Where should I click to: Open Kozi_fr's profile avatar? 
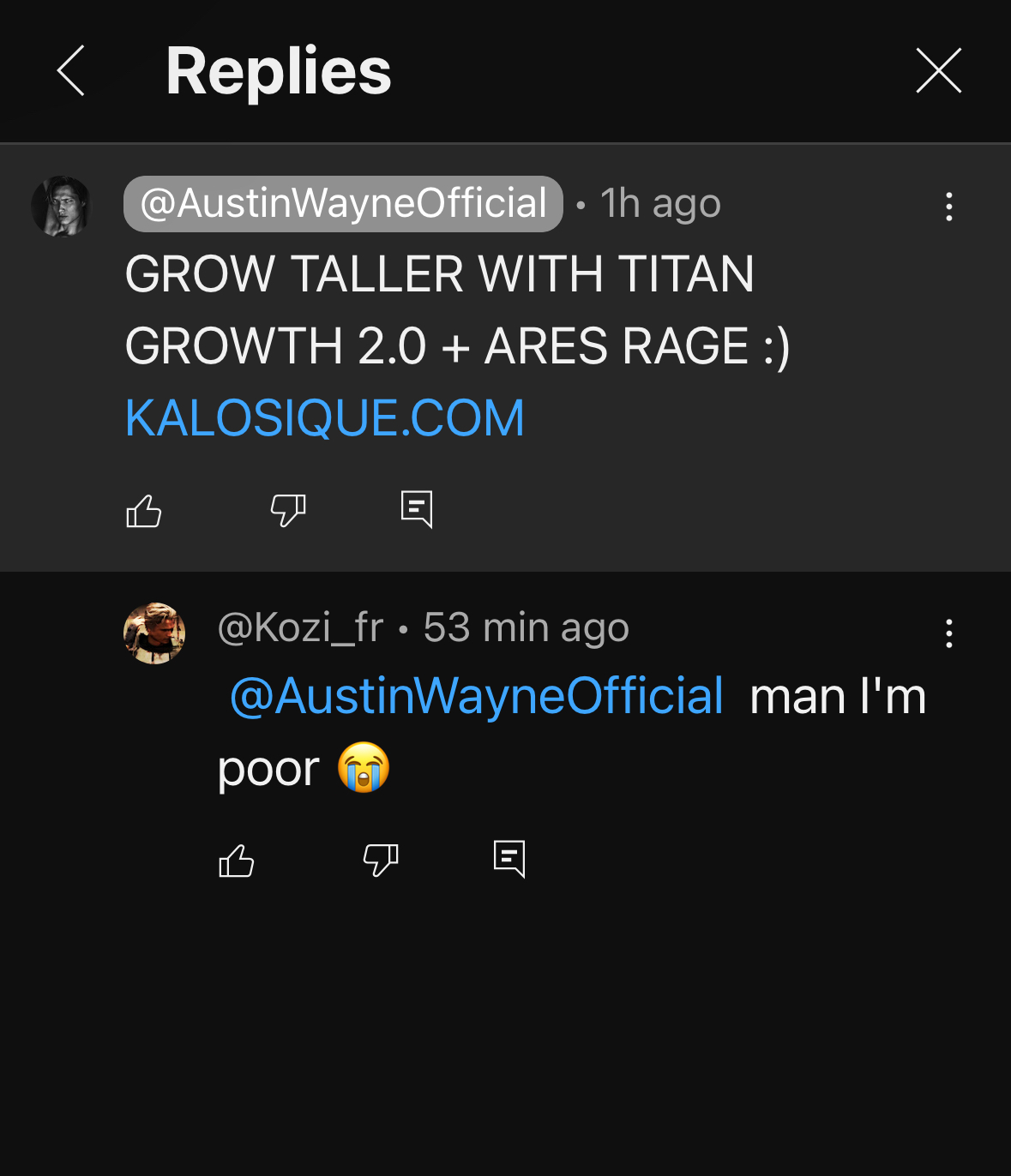click(x=154, y=633)
